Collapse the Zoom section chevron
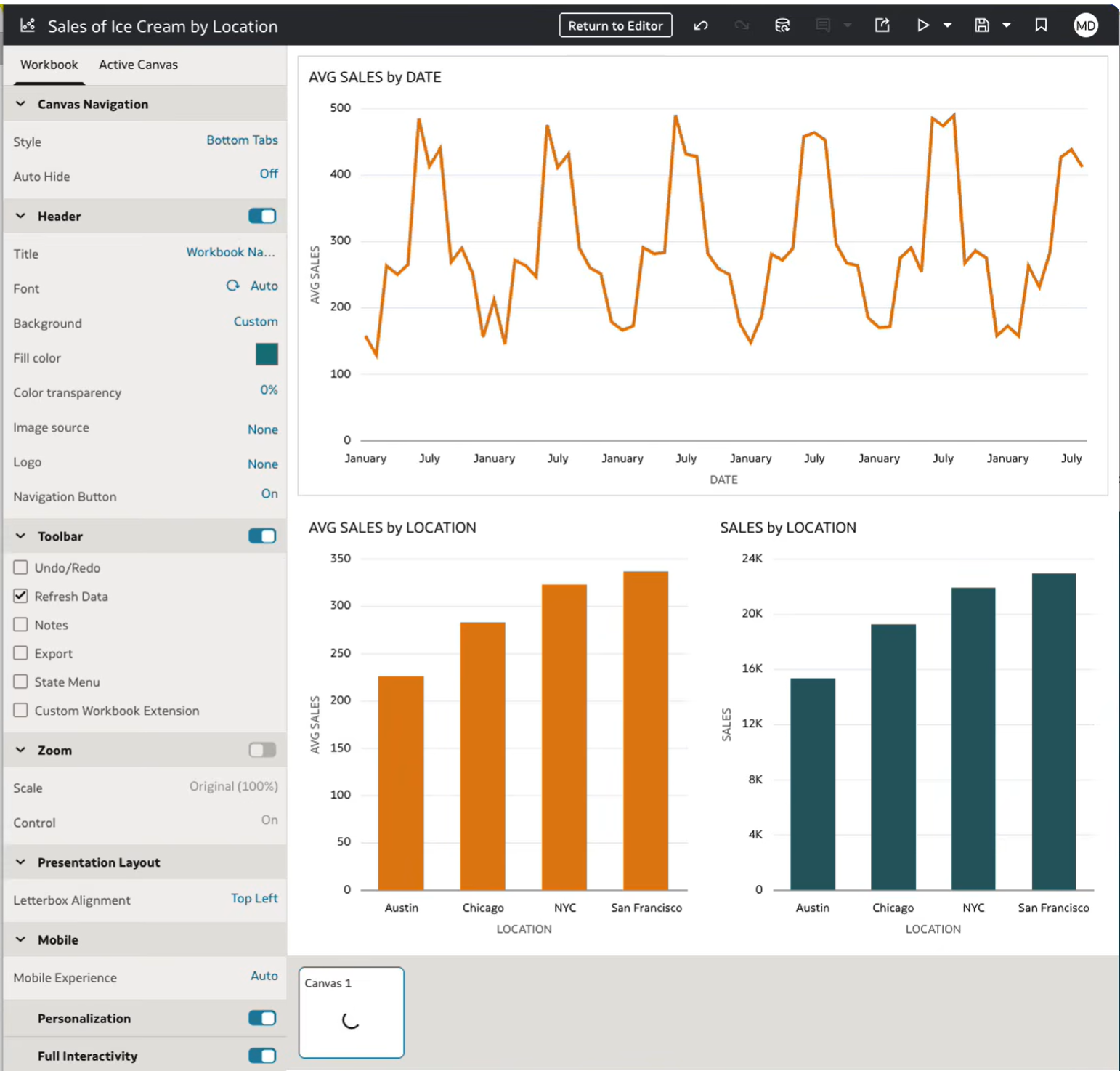 tap(21, 750)
